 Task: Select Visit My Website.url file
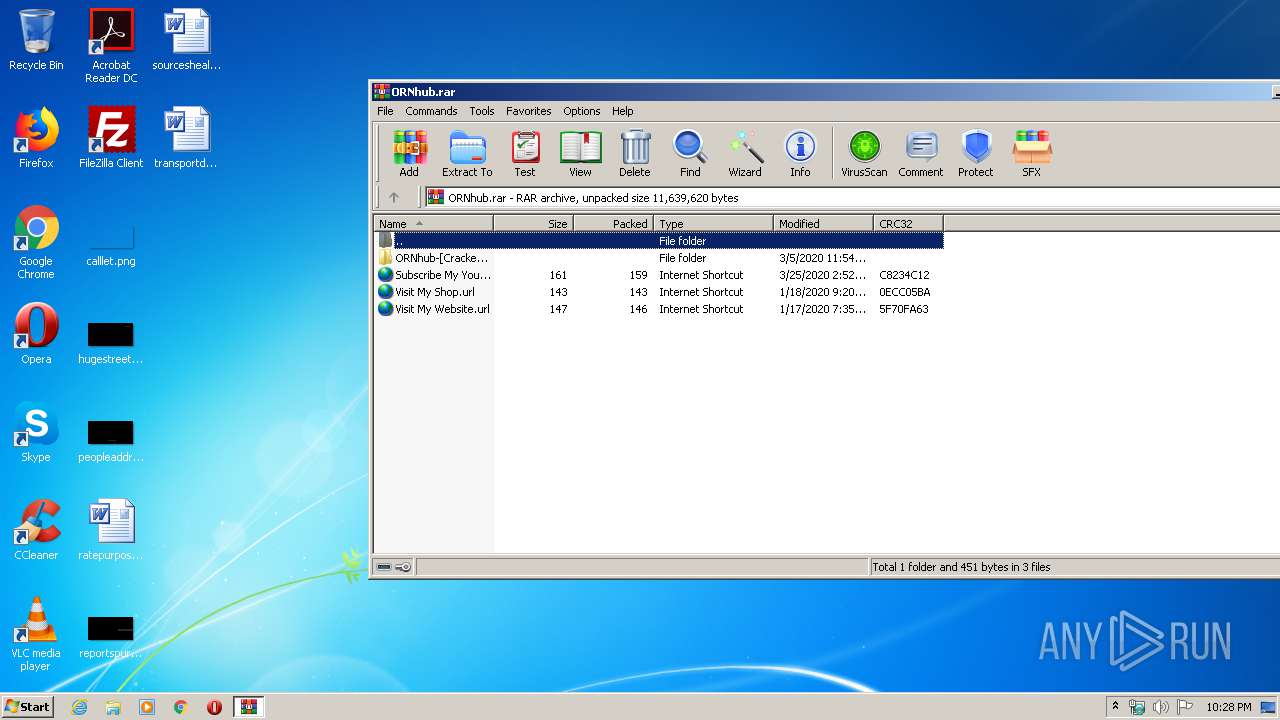(x=659, y=309)
